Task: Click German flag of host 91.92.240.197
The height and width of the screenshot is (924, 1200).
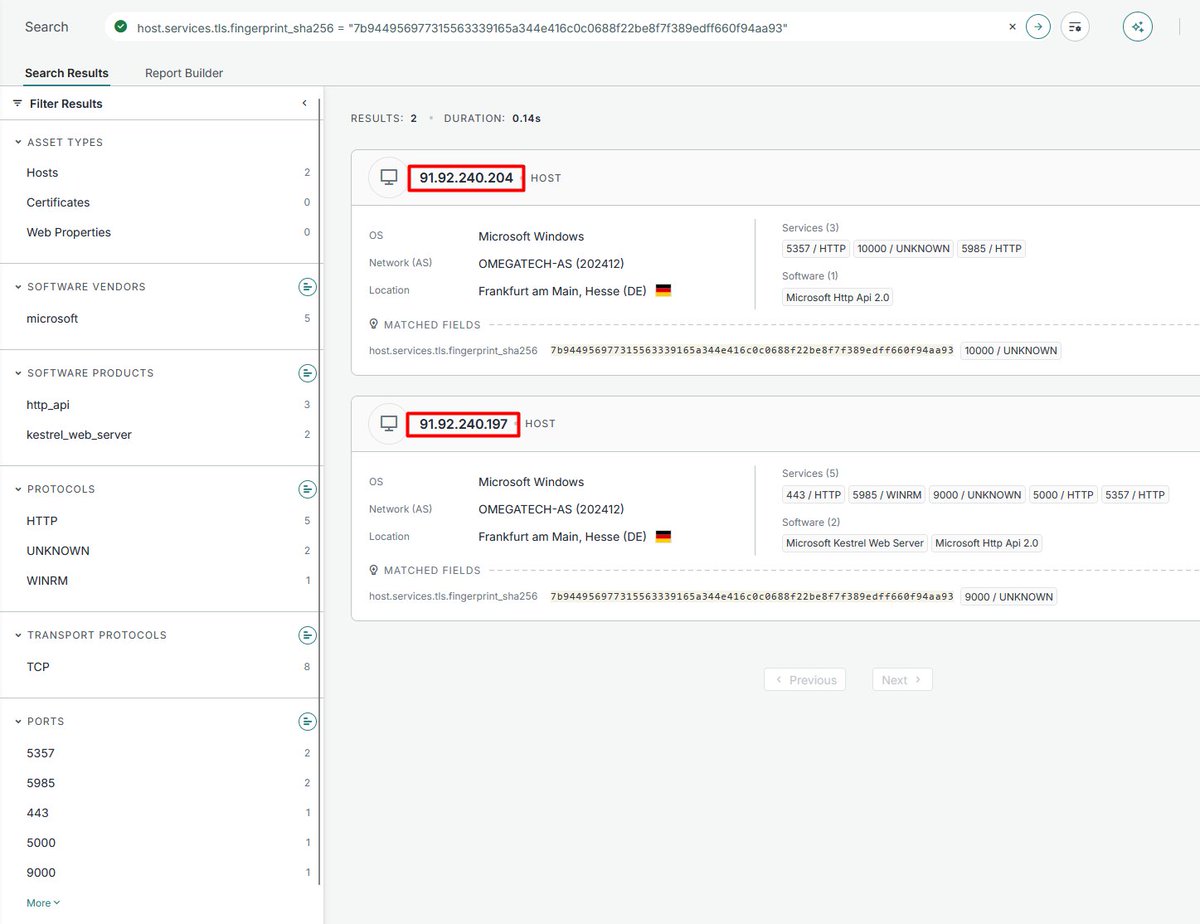Action: point(663,536)
